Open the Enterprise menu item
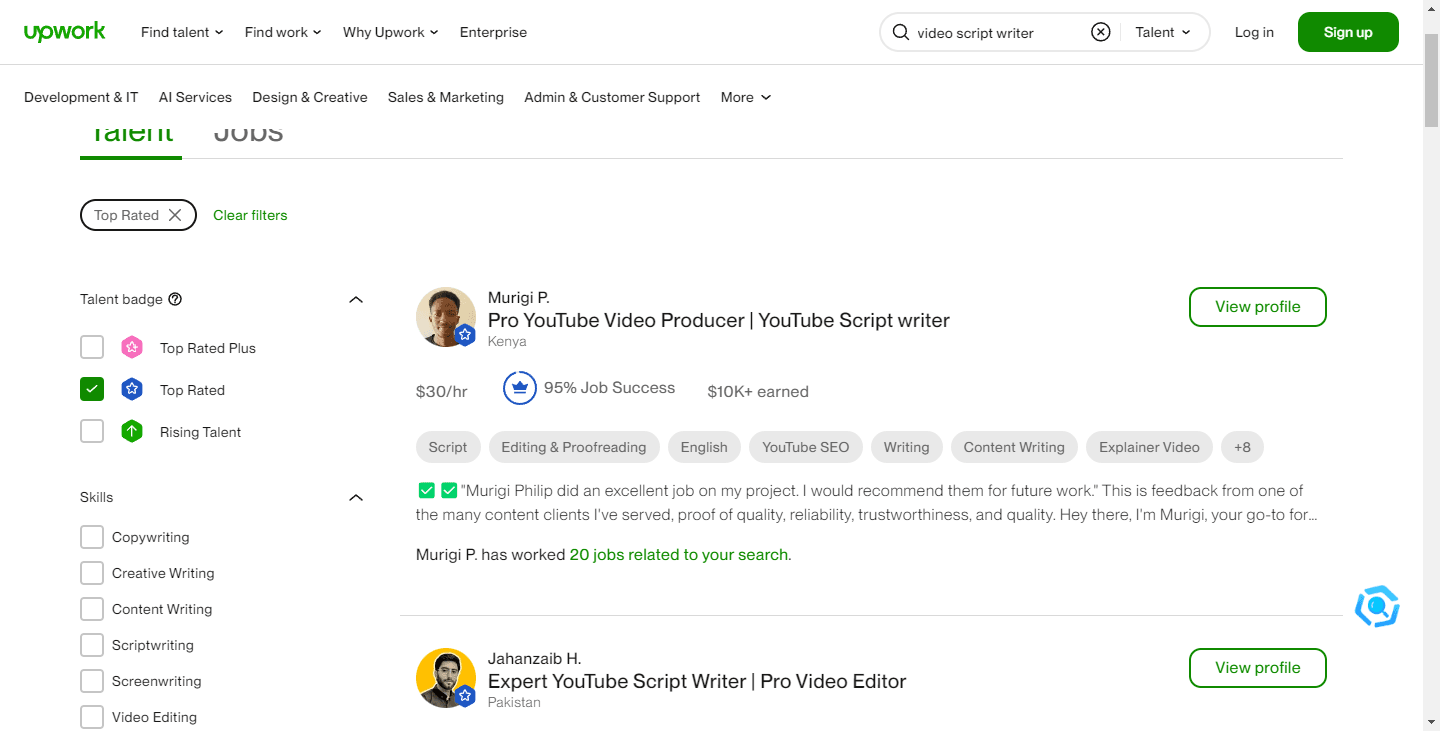 click(x=493, y=32)
